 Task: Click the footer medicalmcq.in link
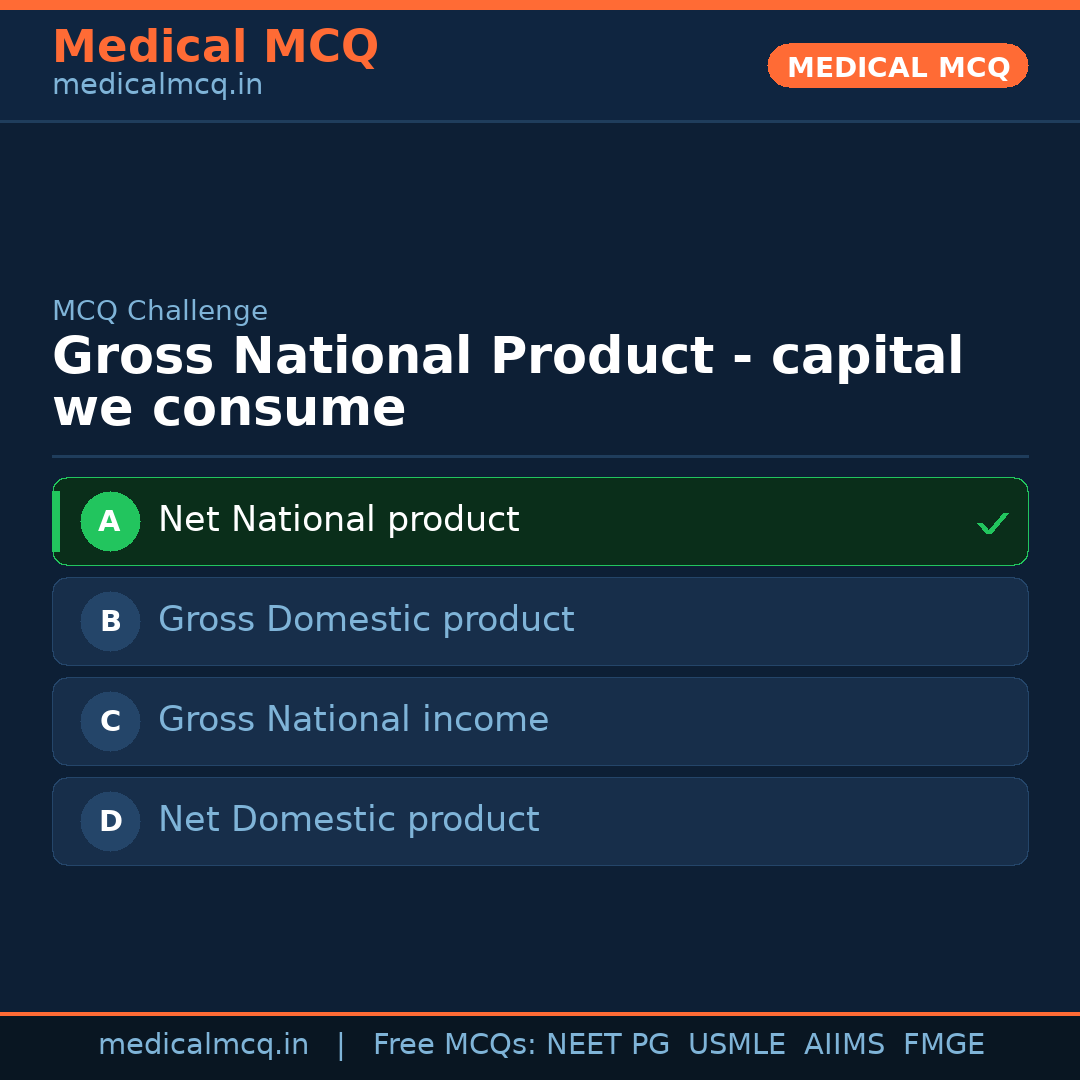(x=204, y=1043)
